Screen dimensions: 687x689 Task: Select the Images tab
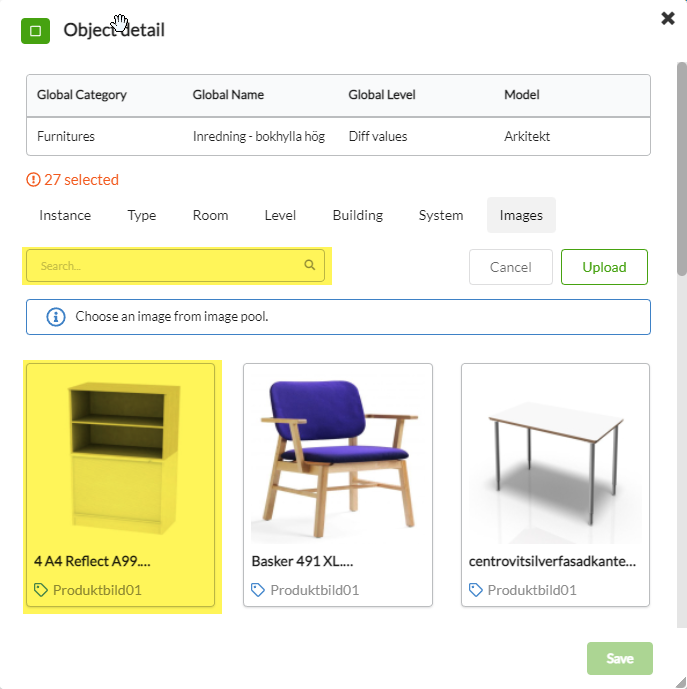click(521, 215)
